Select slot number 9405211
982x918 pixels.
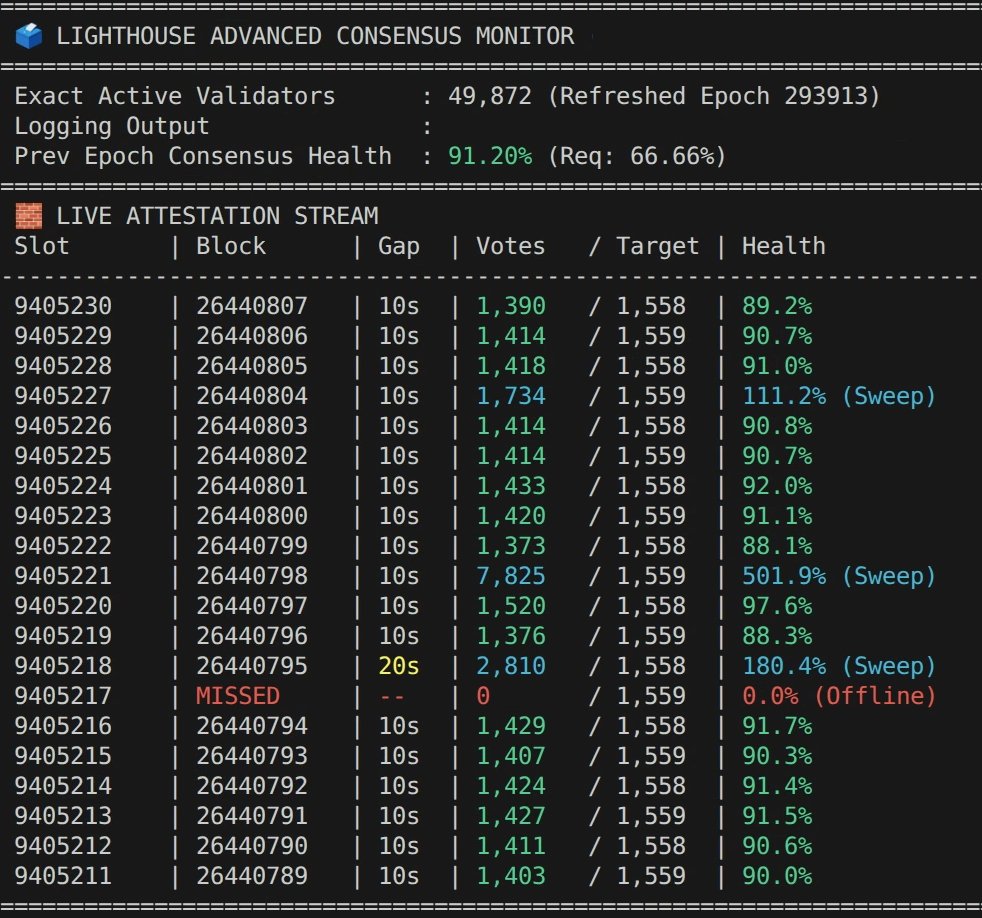pos(63,876)
